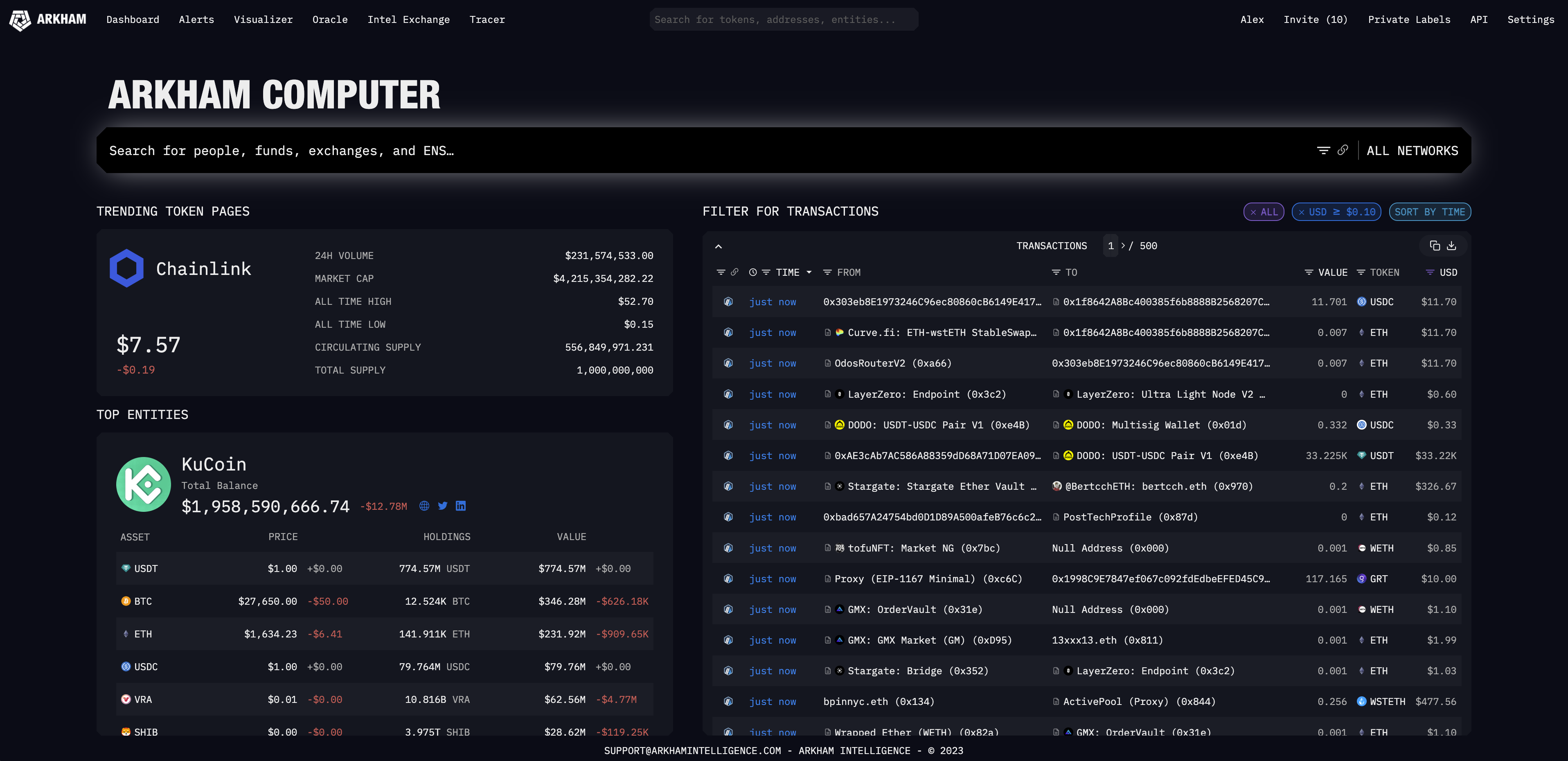
Task: Click the Chainlink token name
Action: click(x=203, y=268)
